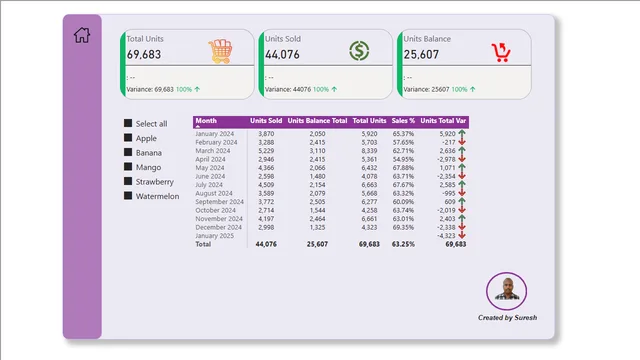Click 5,229 units sold for March 2024

pyautogui.click(x=266, y=151)
